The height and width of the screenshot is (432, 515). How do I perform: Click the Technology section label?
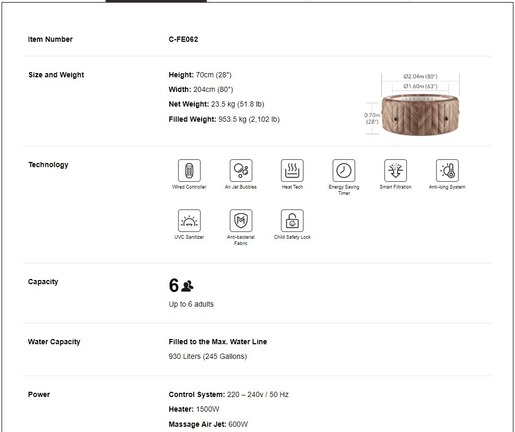(x=48, y=165)
